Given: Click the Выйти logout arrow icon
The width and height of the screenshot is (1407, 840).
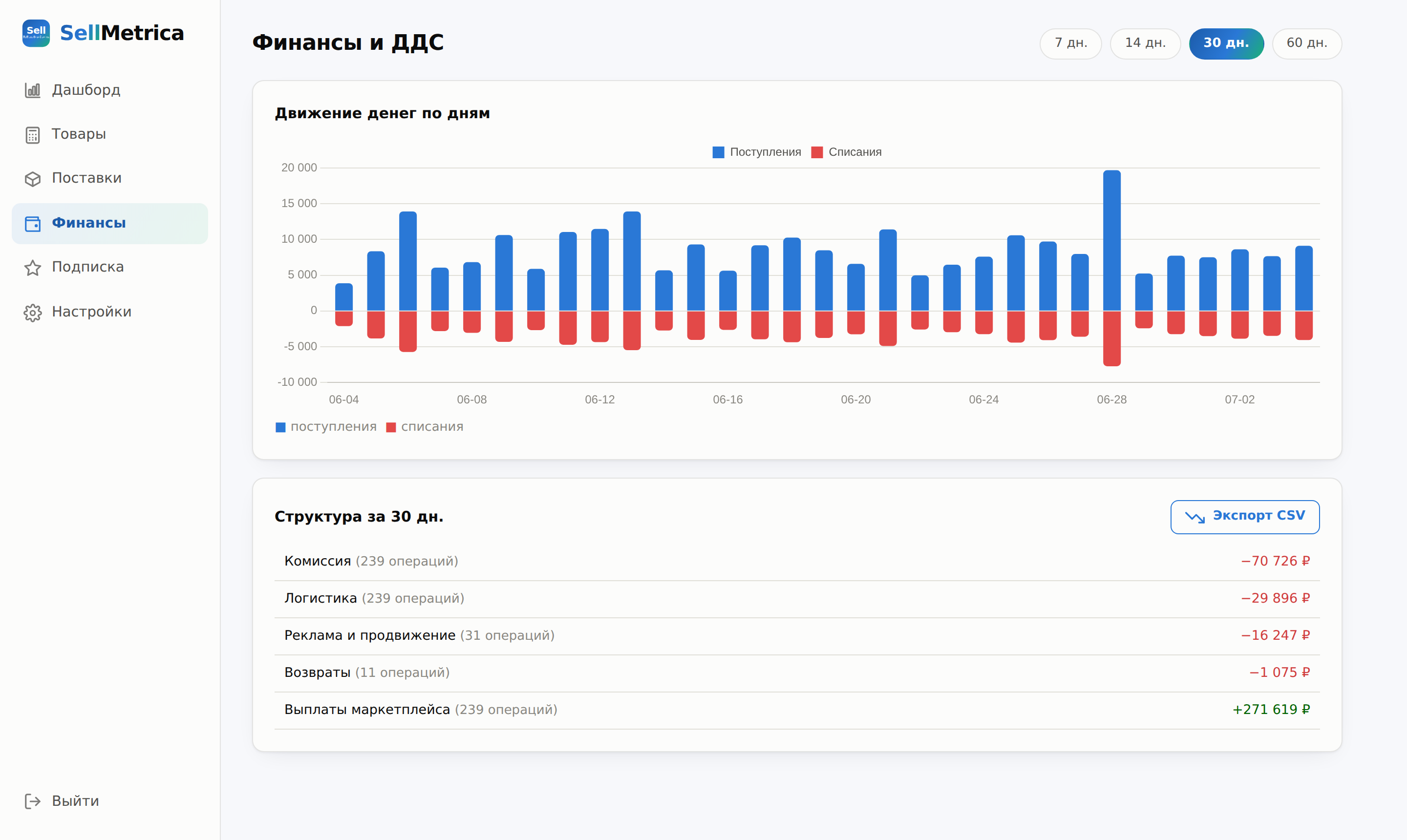Looking at the screenshot, I should point(33,801).
